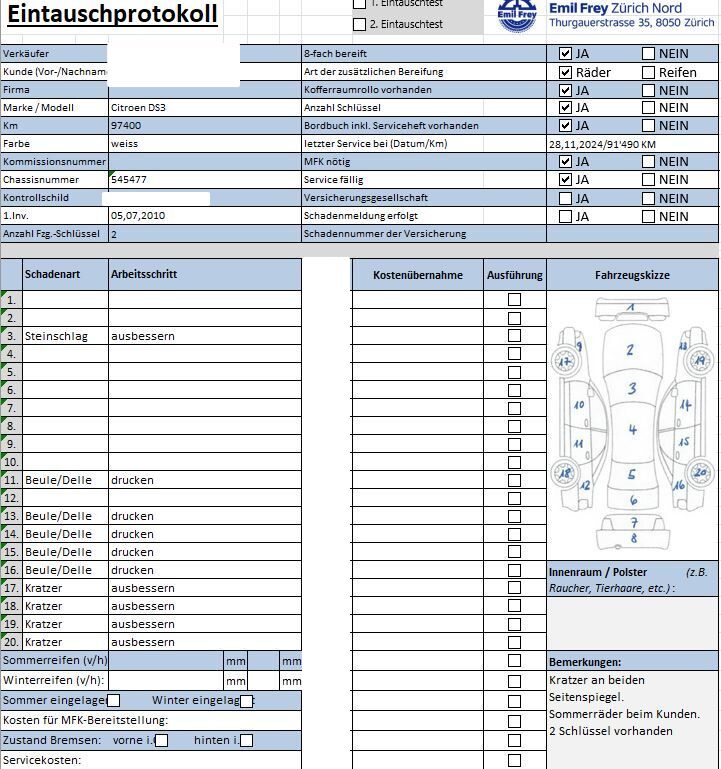Screen dimensions: 721x769
Task: Uncheck the Räder checkbox
Action: point(566,72)
